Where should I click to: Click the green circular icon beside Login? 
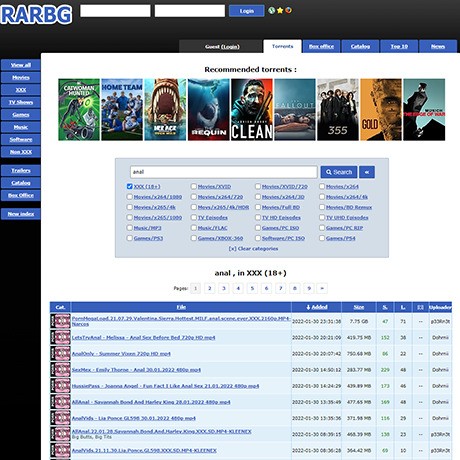click(271, 10)
